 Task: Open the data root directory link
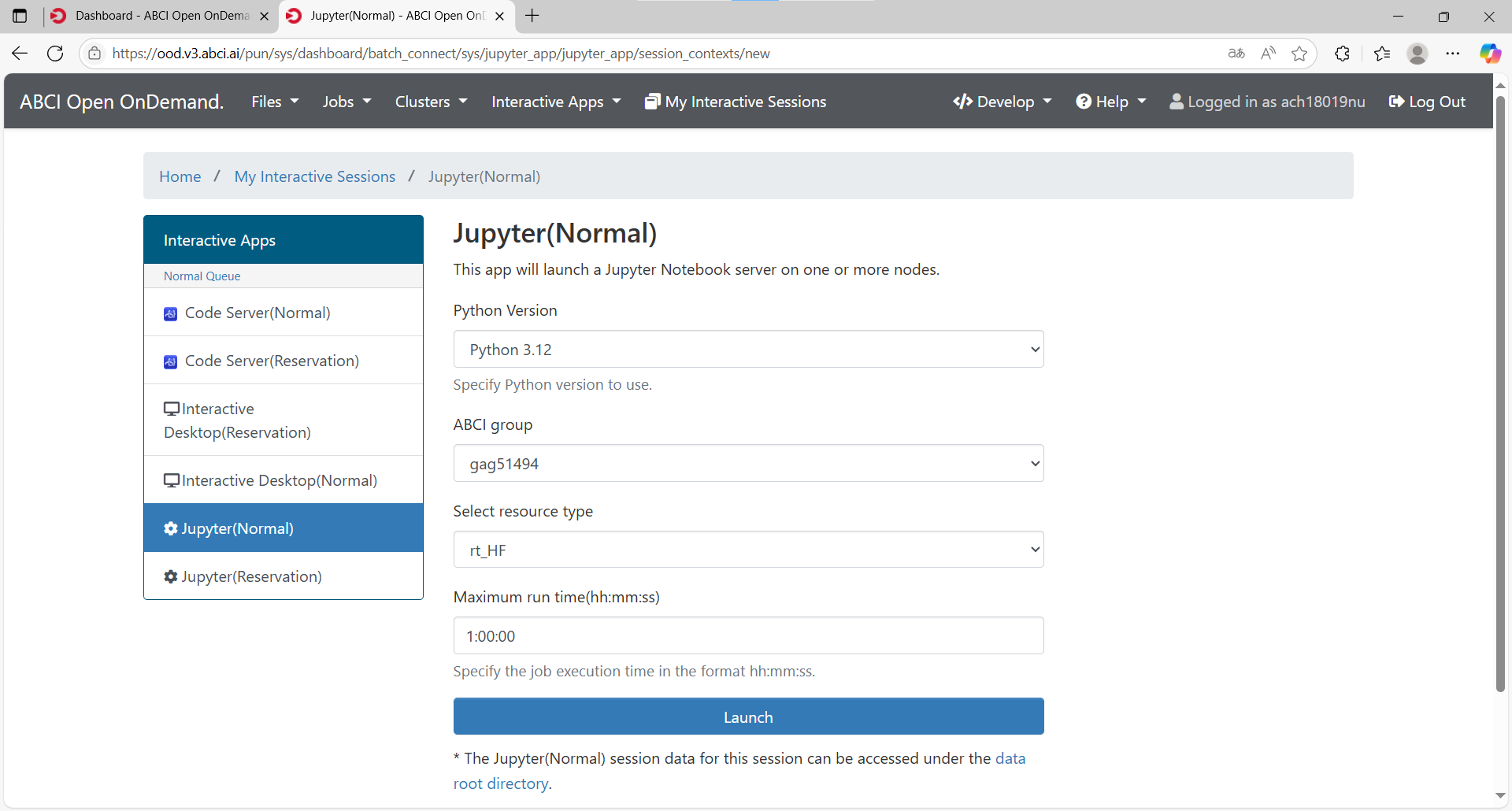click(1010, 758)
